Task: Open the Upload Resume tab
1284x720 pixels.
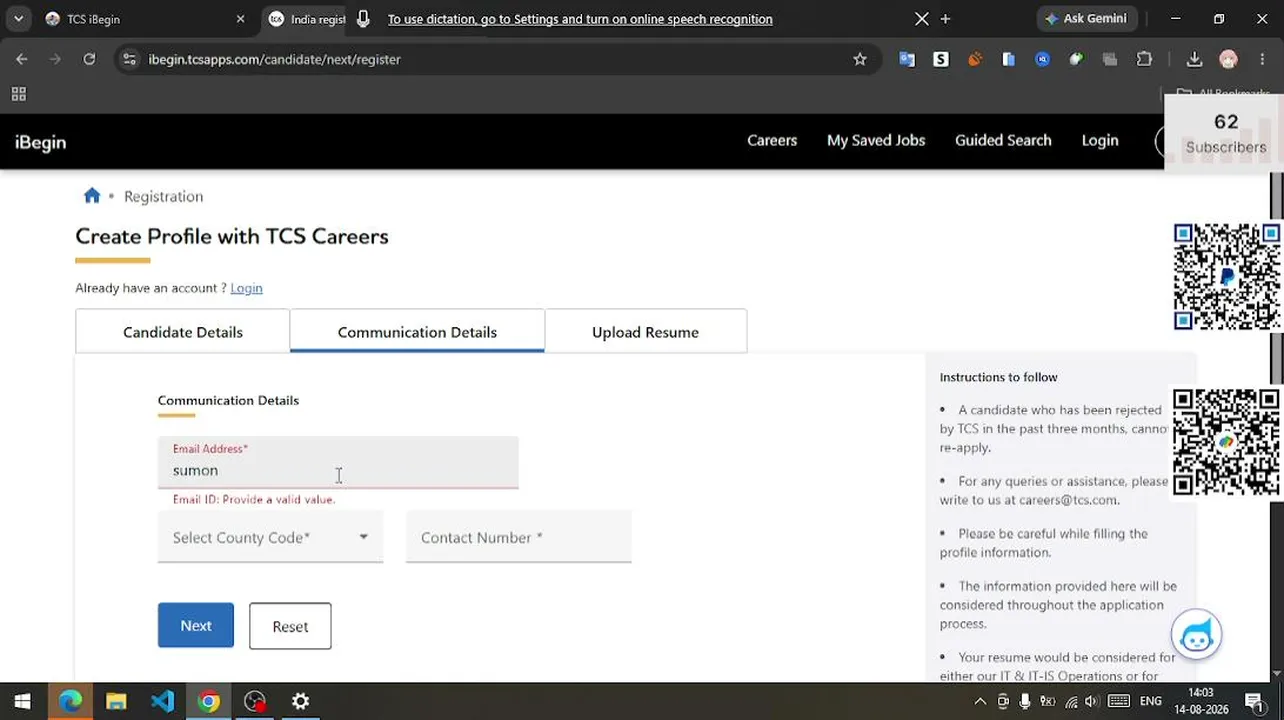Action: tap(645, 332)
